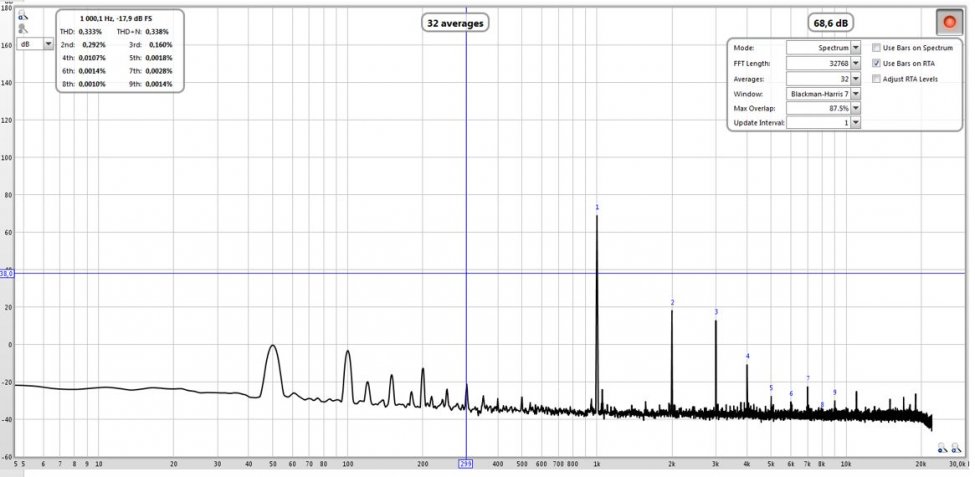Click horizontal zoom-in magnifier at bottom right
Image resolution: width=975 pixels, height=477 pixels.
[x=954, y=447]
